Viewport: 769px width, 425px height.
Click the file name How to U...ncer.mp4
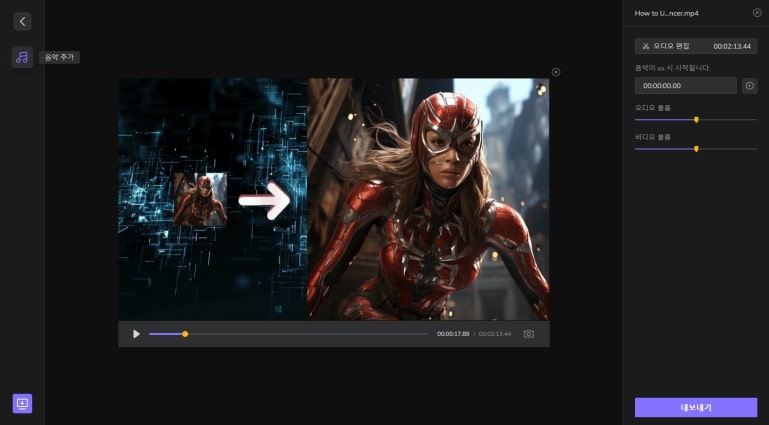point(666,13)
